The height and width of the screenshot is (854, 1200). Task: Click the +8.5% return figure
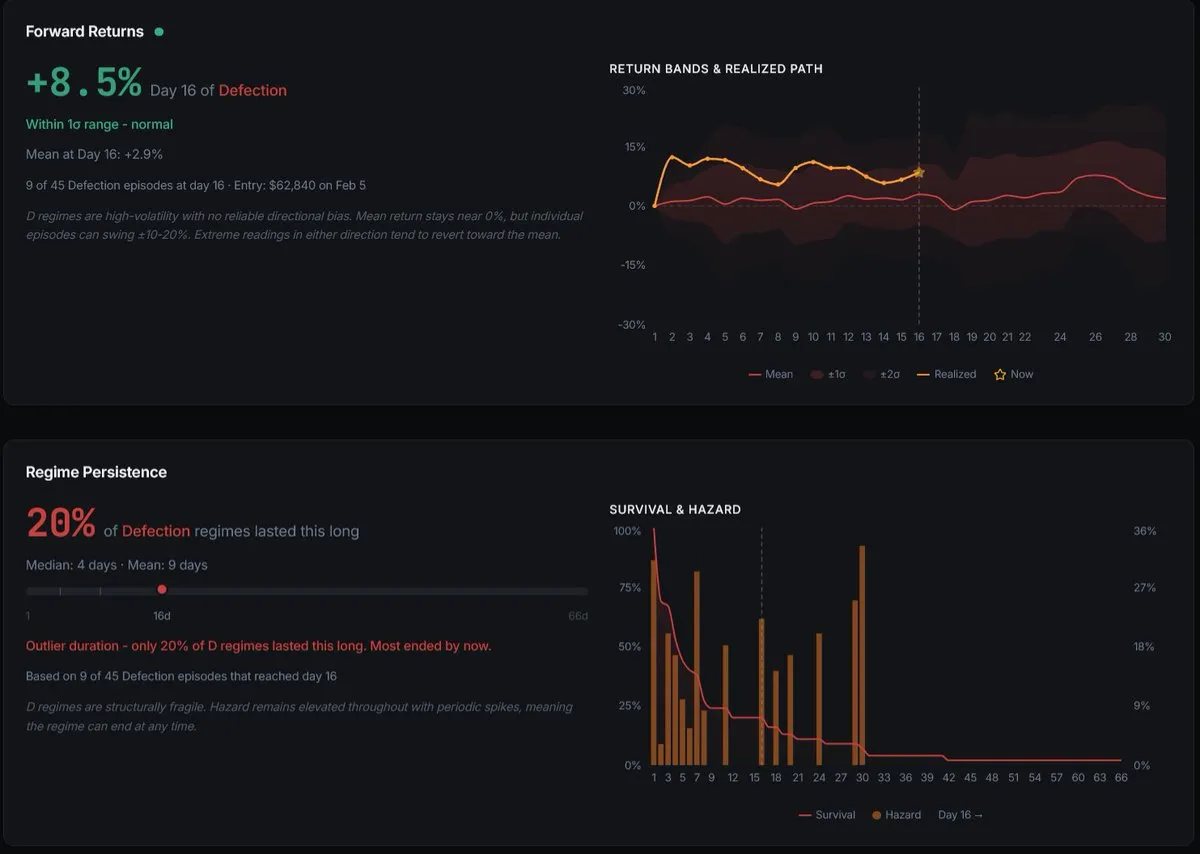(x=84, y=84)
